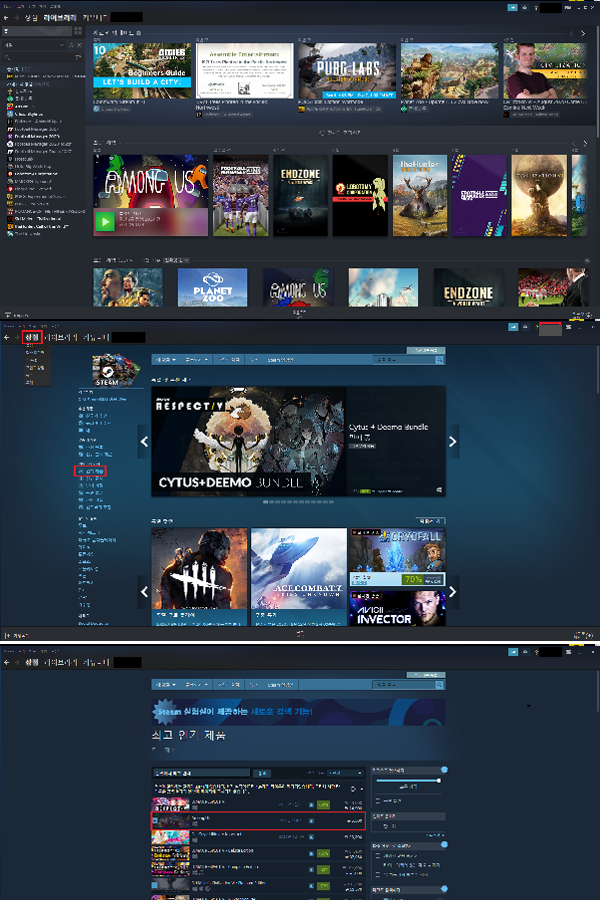The image size is (600, 900).
Task: Open the Assemble Entertainment news card
Action: coord(245,70)
